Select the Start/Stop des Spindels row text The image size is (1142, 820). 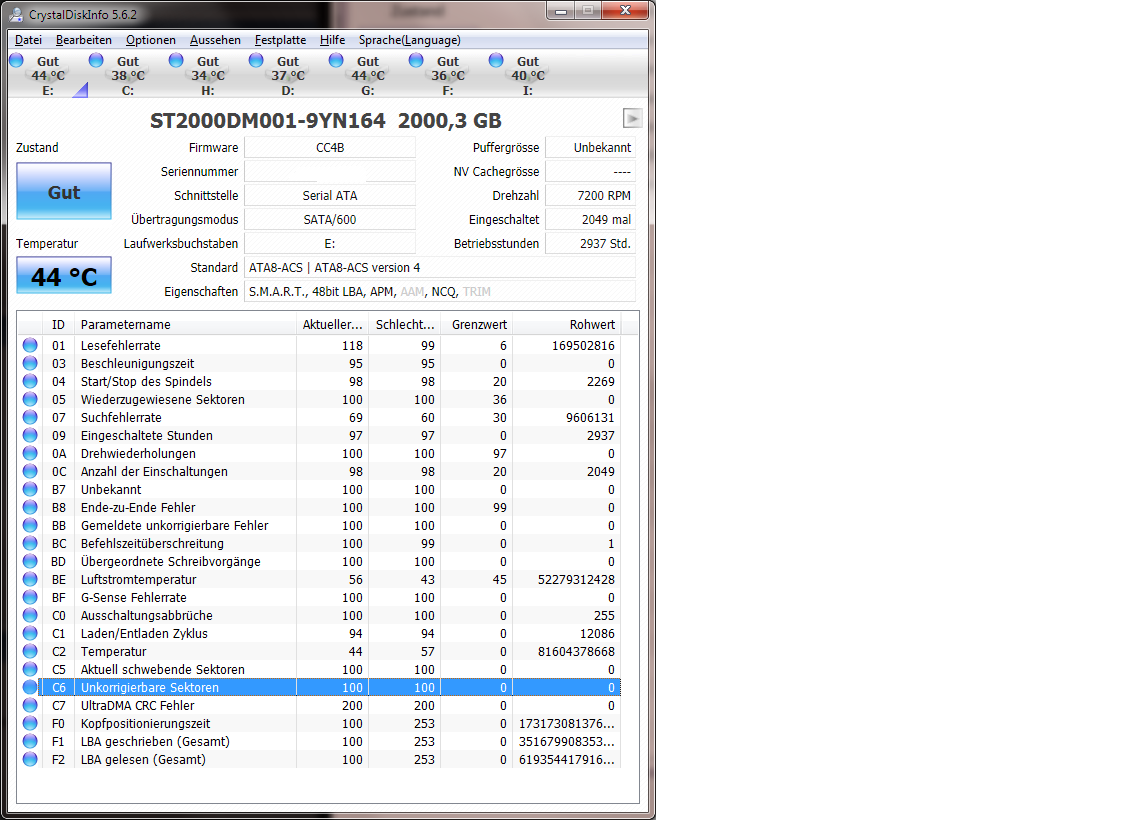[146, 382]
